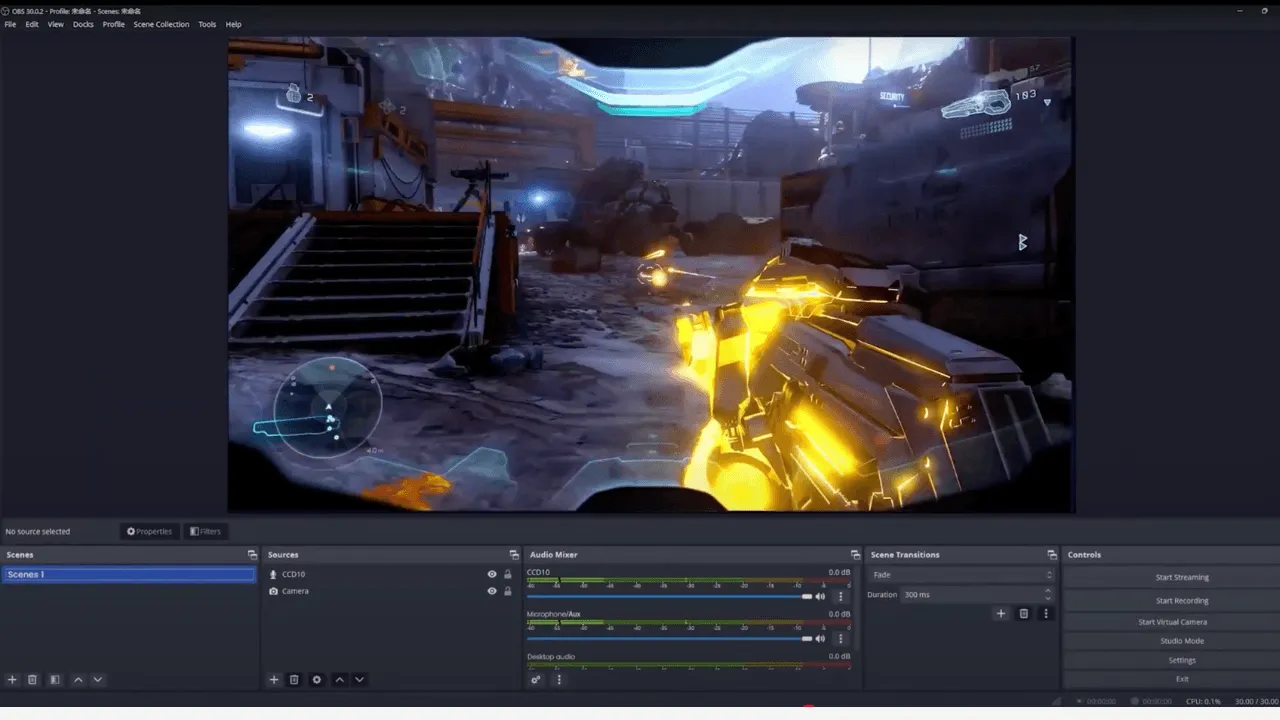Click Desktop audio channel label
Image resolution: width=1280 pixels, height=720 pixels.
click(x=551, y=656)
